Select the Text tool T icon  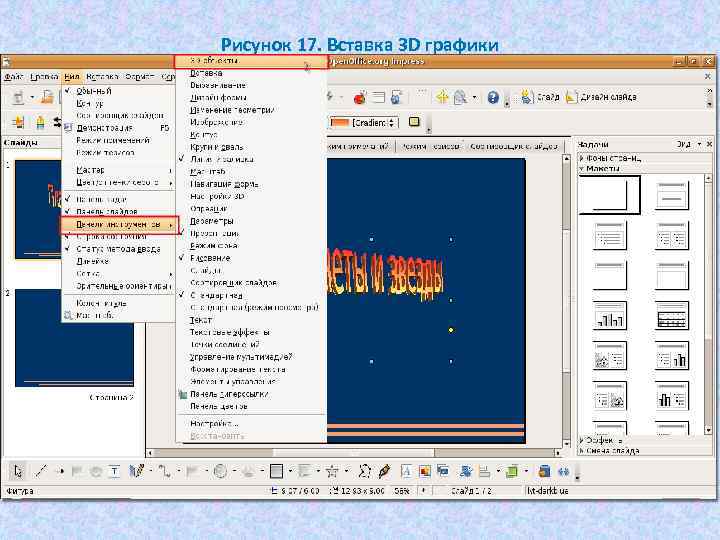(x=114, y=471)
